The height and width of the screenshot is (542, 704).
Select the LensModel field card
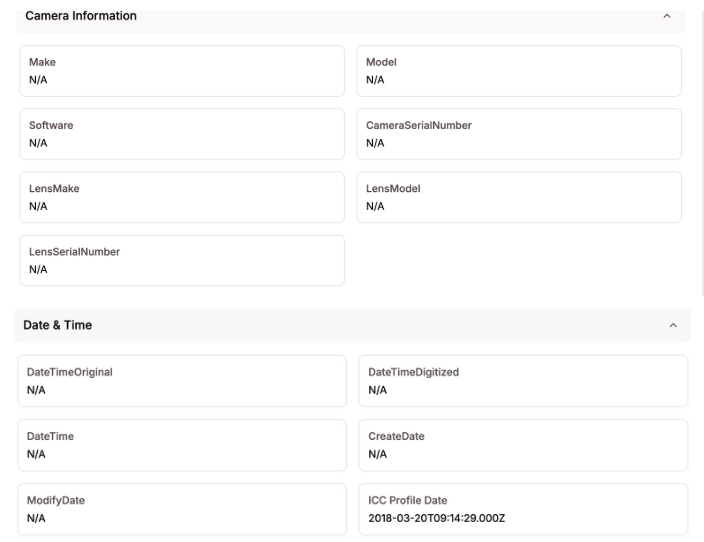519,197
